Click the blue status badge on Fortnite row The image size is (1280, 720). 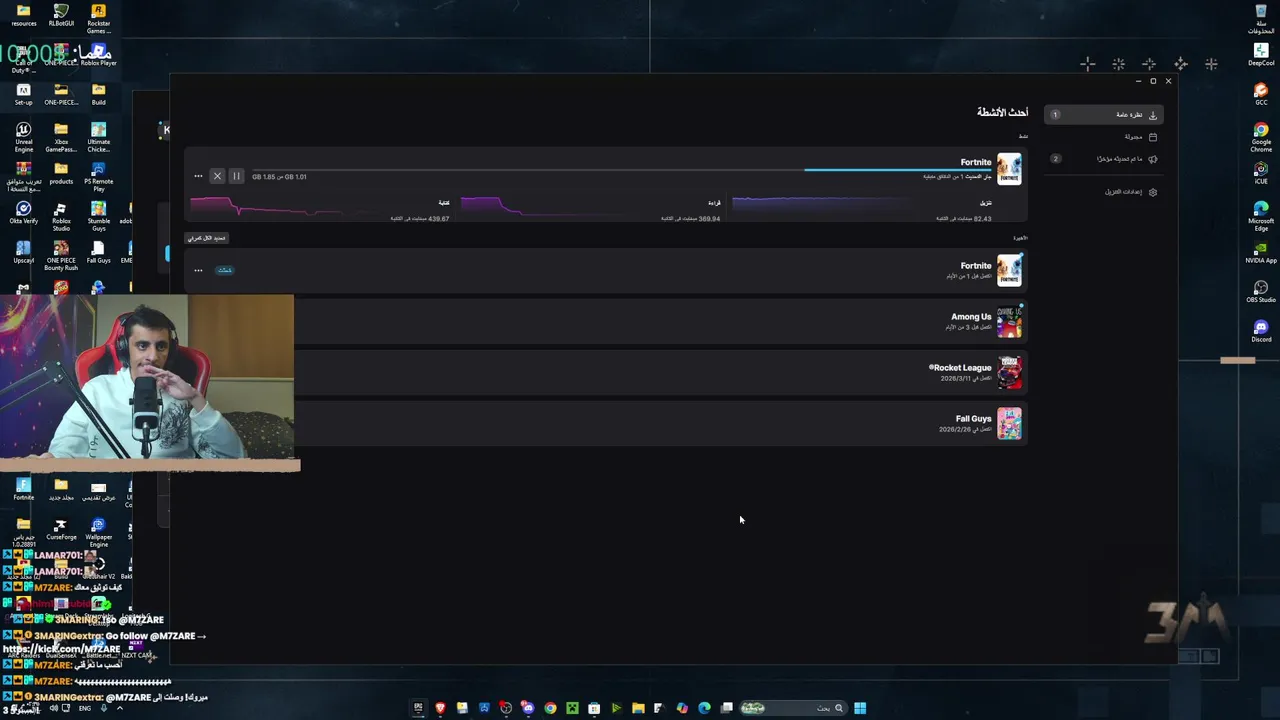coord(224,270)
